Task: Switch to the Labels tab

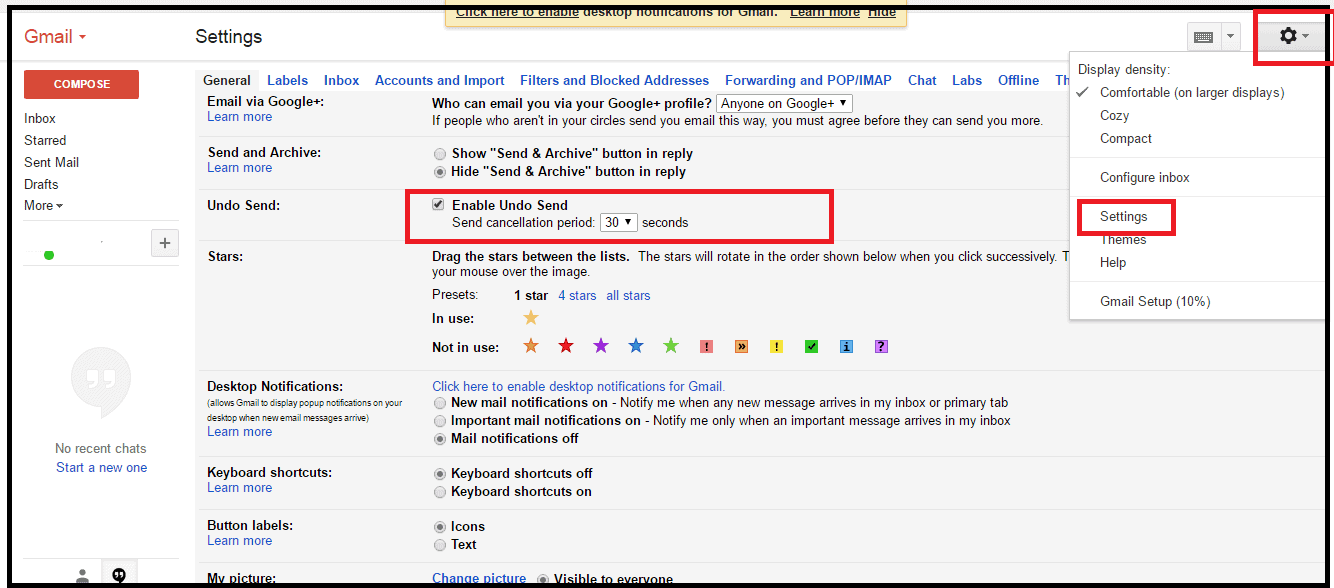Action: point(287,81)
